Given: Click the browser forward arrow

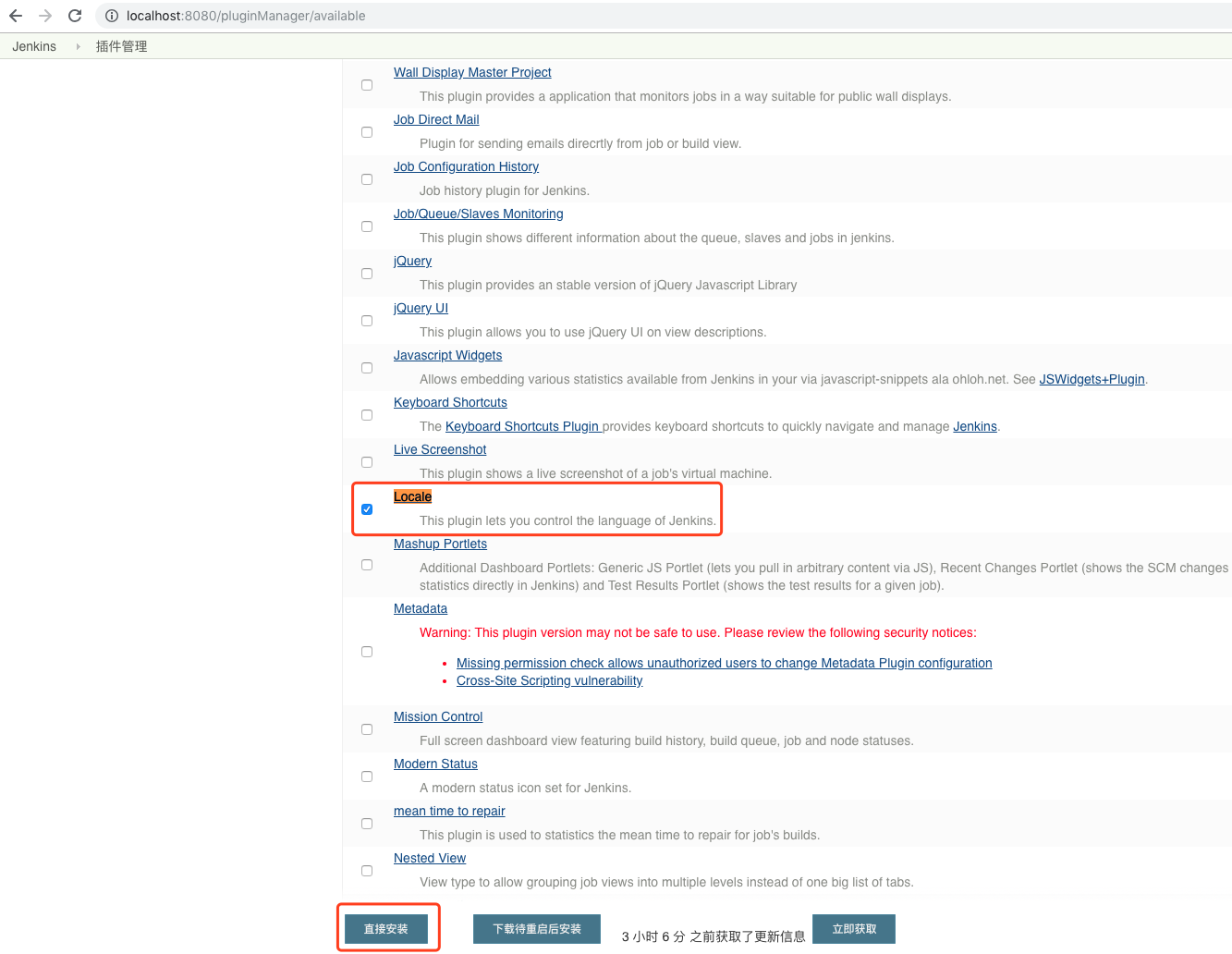Looking at the screenshot, I should [45, 16].
